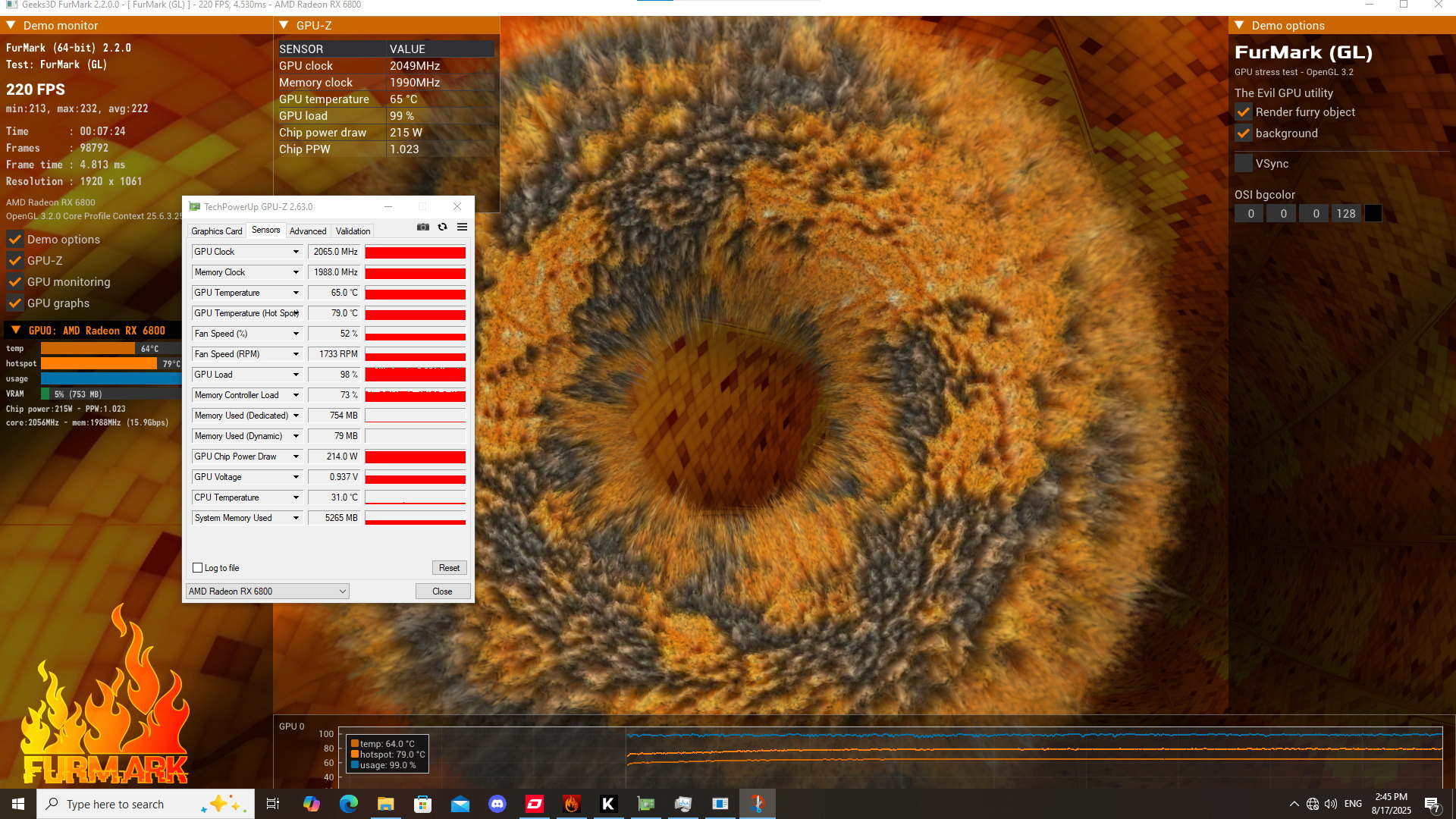The height and width of the screenshot is (819, 1456).
Task: Click the black OSI bgcolor swatch
Action: (1373, 214)
